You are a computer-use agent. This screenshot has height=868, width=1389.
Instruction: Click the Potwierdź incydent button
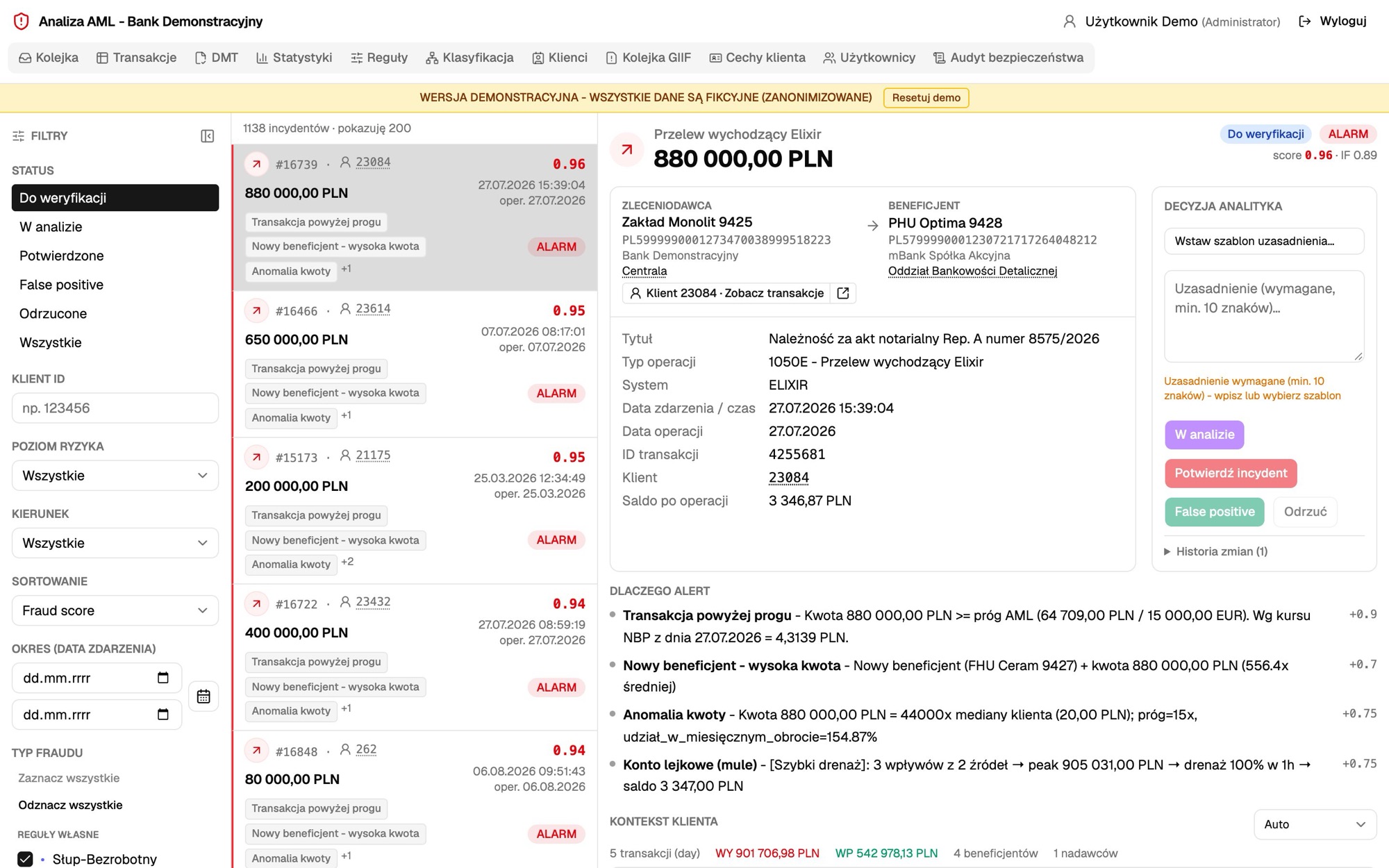tap(1231, 474)
